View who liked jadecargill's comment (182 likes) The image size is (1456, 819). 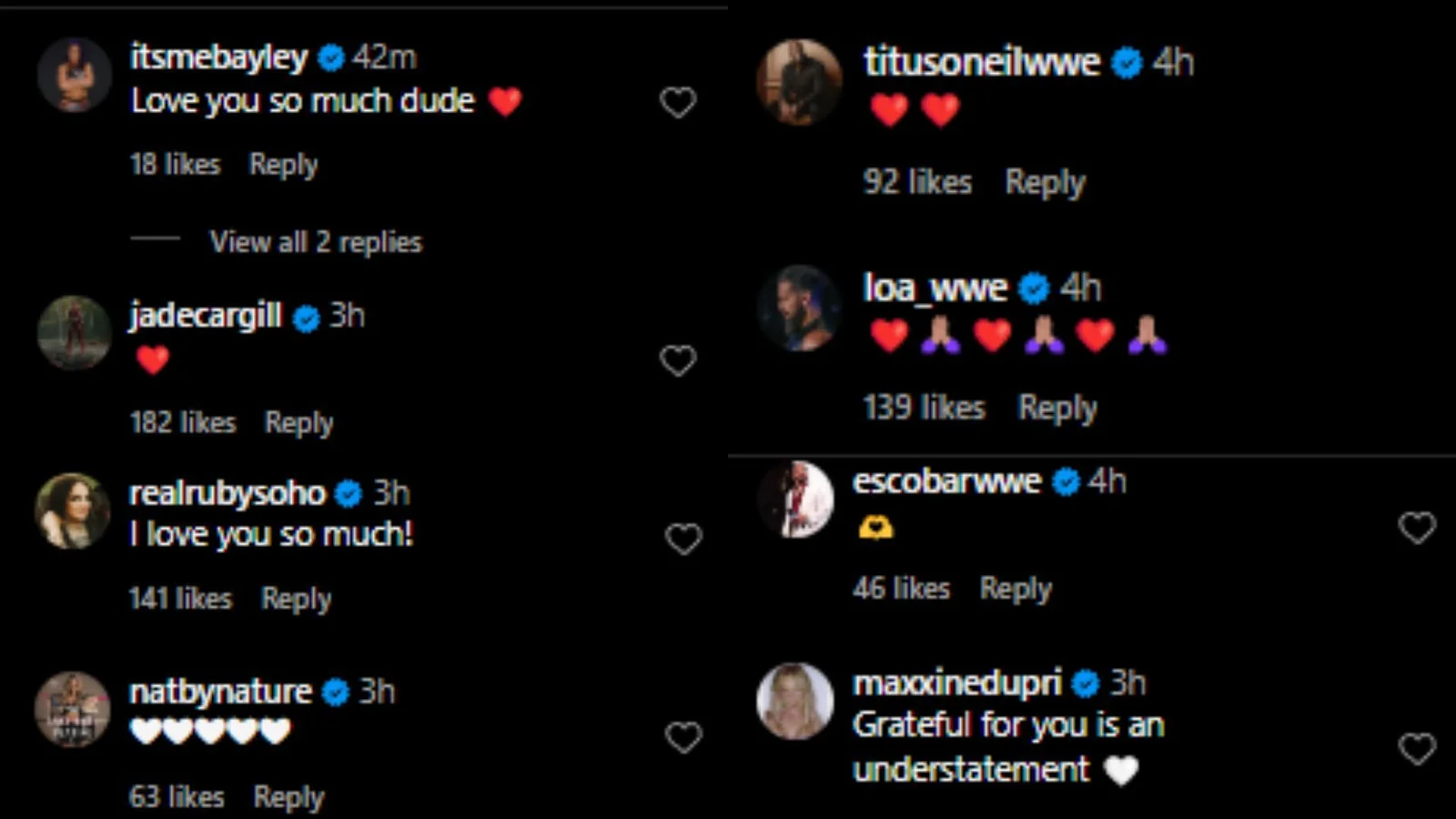[x=183, y=423]
